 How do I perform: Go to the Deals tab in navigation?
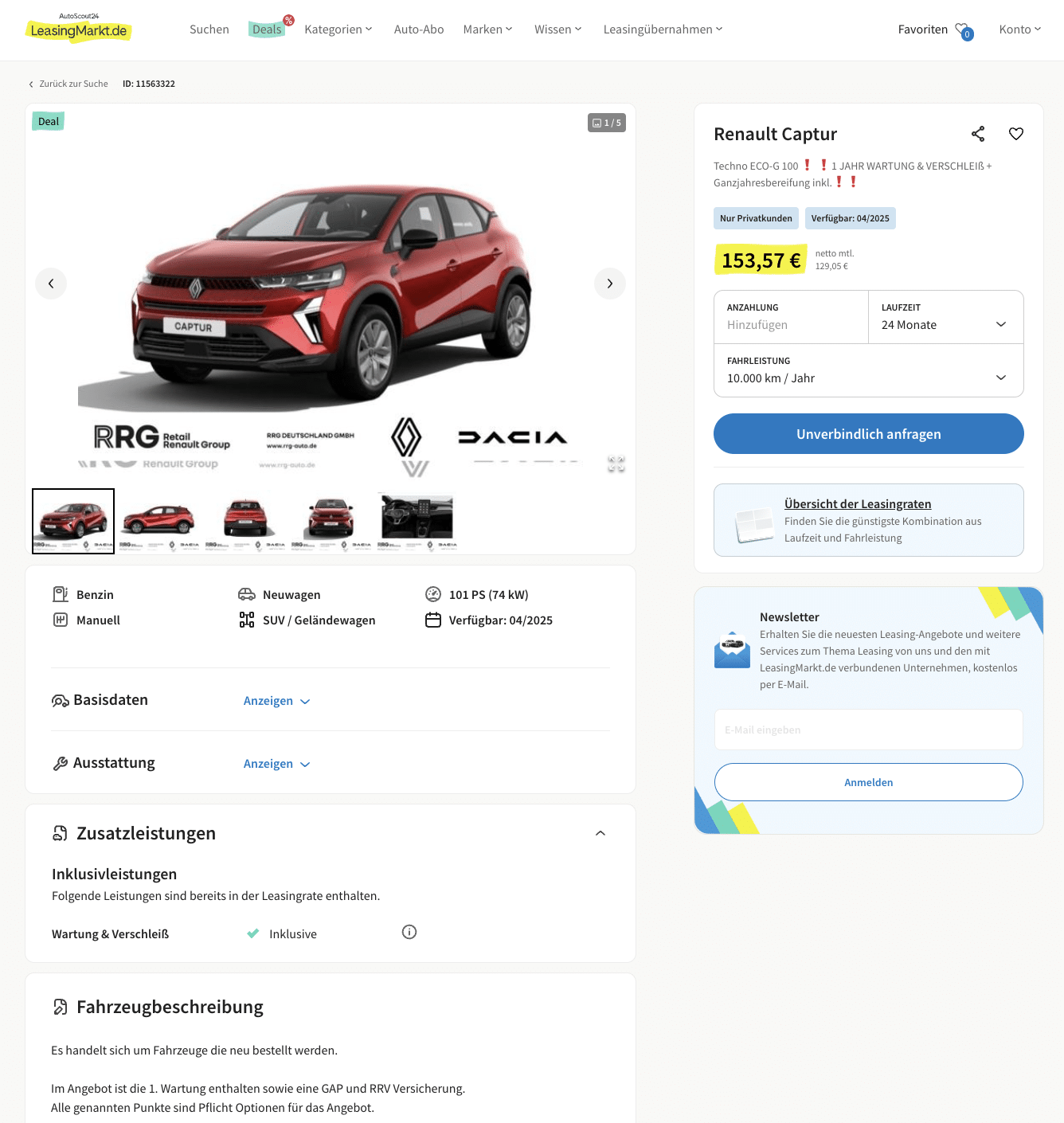(x=268, y=29)
